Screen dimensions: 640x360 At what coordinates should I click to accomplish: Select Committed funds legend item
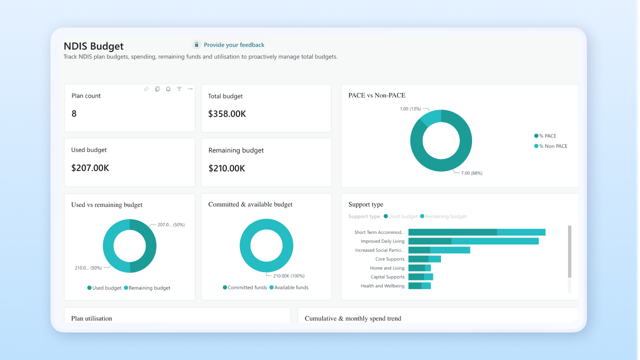245,287
